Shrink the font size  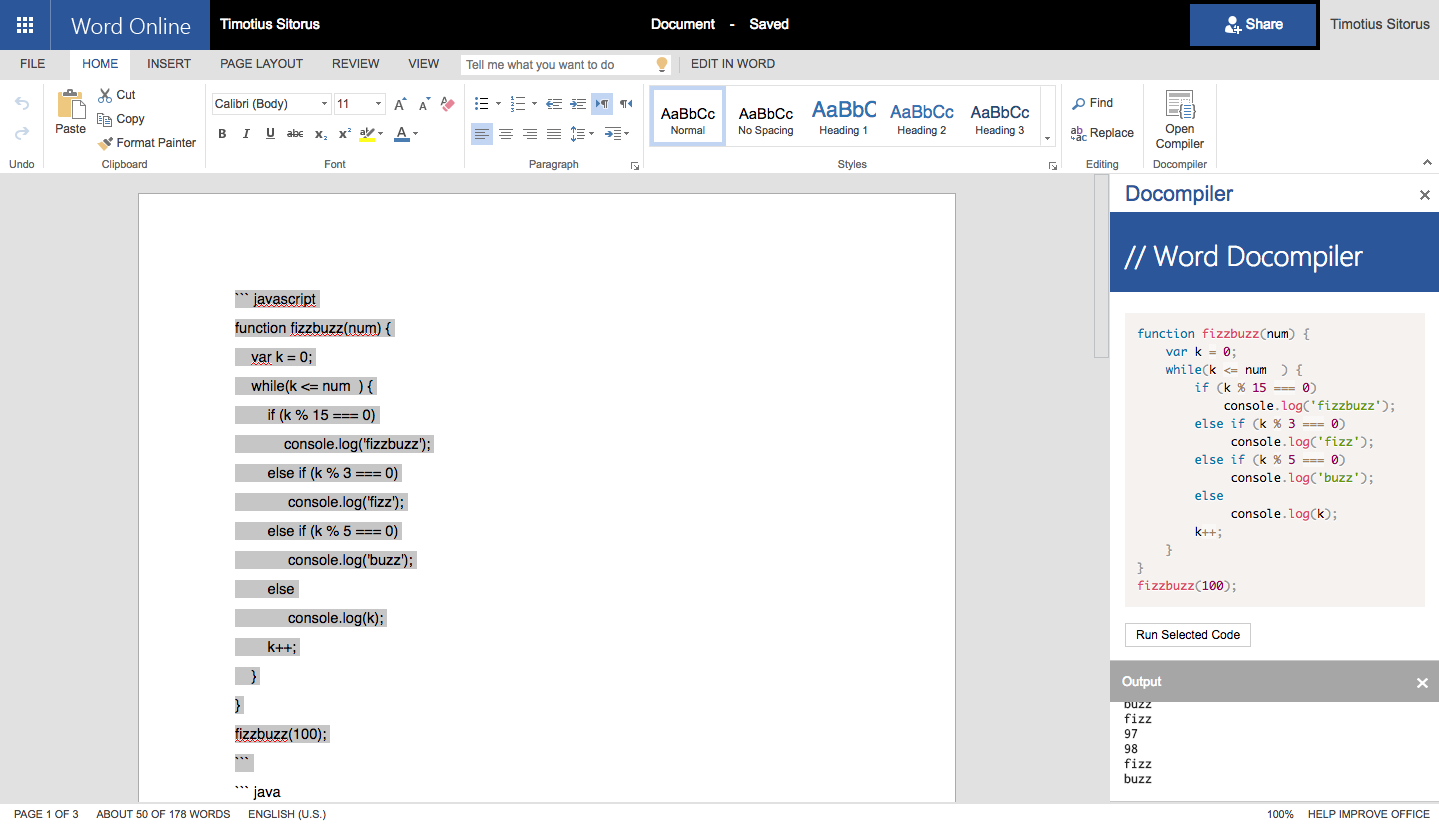(x=424, y=104)
